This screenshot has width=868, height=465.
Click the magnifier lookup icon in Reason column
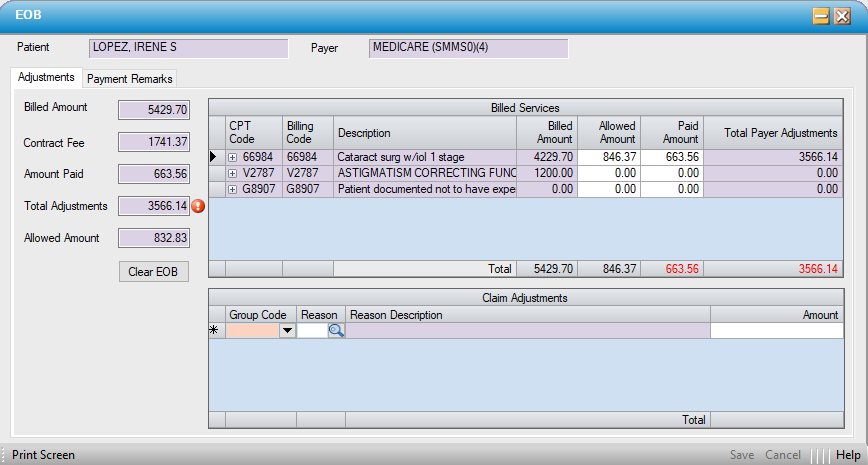click(x=336, y=331)
